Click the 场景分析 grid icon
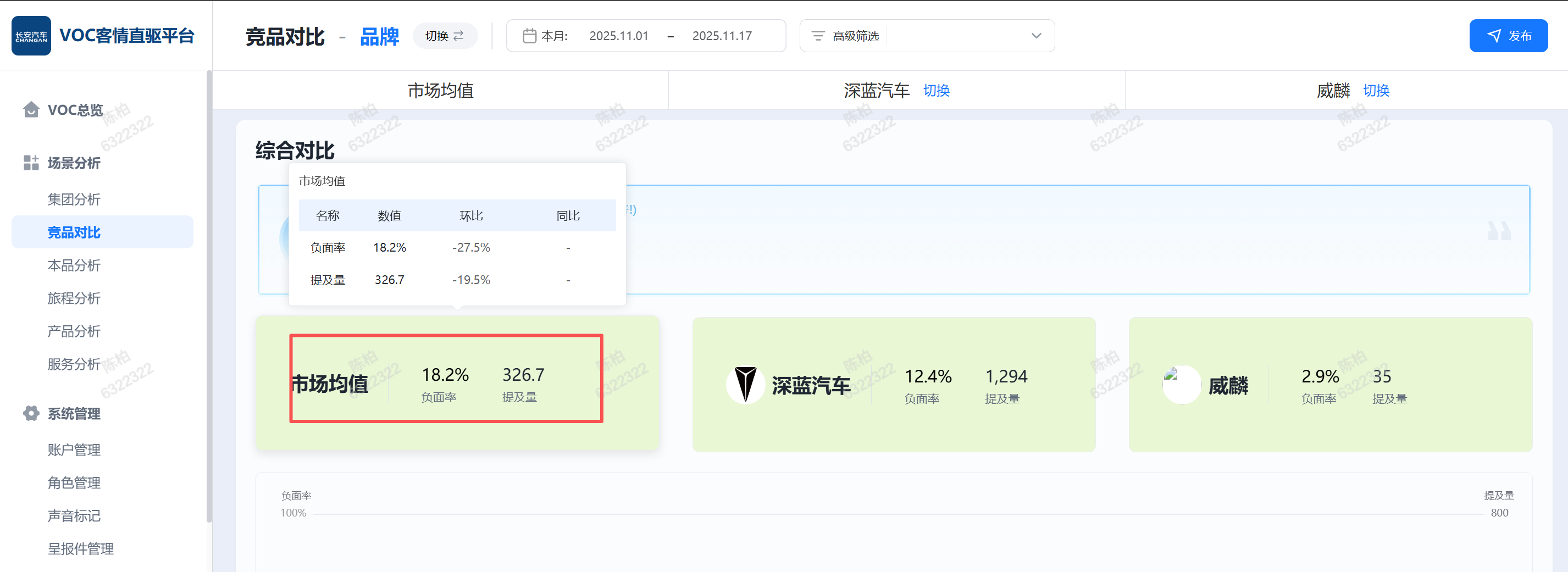The height and width of the screenshot is (572, 1568). tap(31, 163)
